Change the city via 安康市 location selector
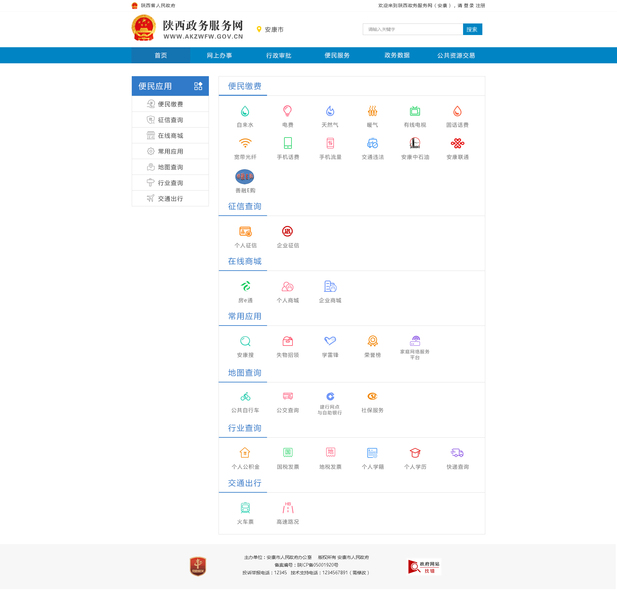Image resolution: width=617 pixels, height=600 pixels. 270,30
